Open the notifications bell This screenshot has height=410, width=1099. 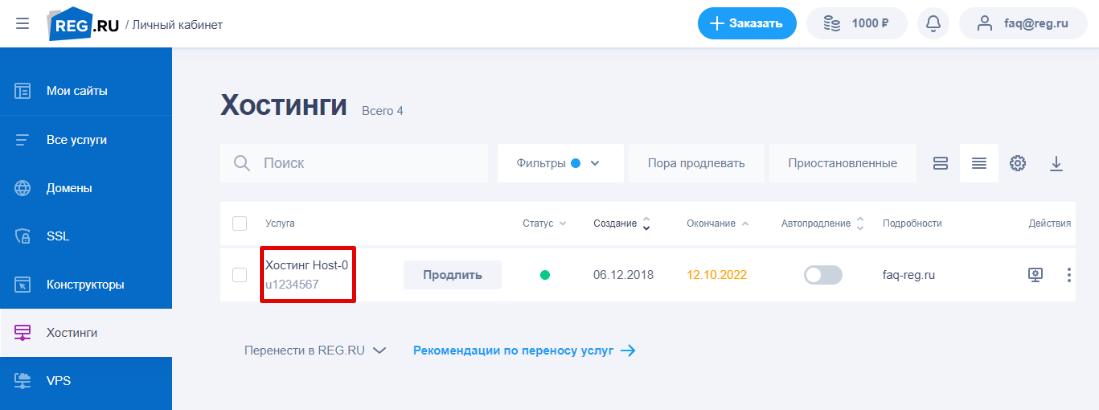pyautogui.click(x=933, y=23)
